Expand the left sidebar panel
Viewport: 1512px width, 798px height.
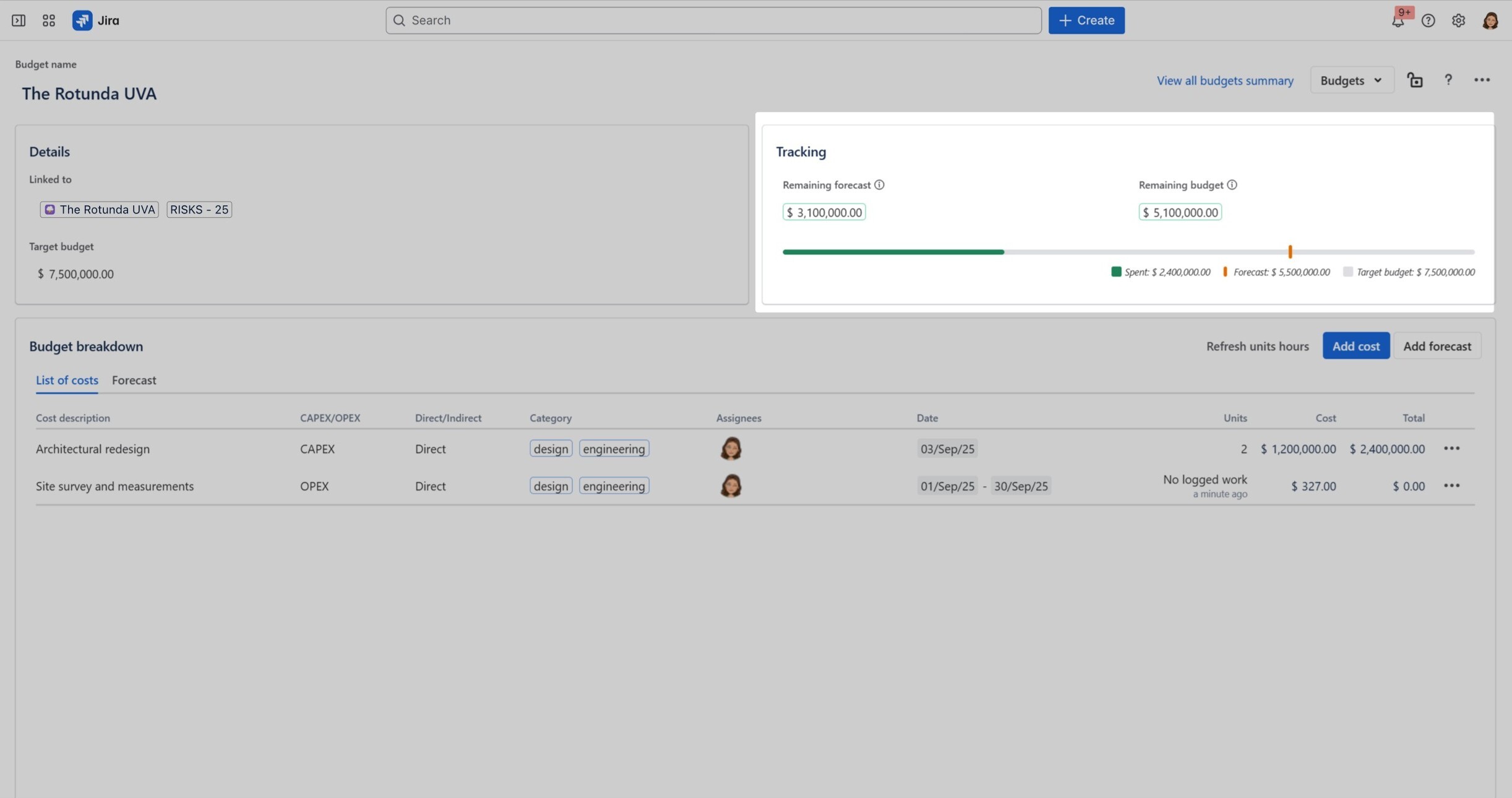(x=18, y=20)
